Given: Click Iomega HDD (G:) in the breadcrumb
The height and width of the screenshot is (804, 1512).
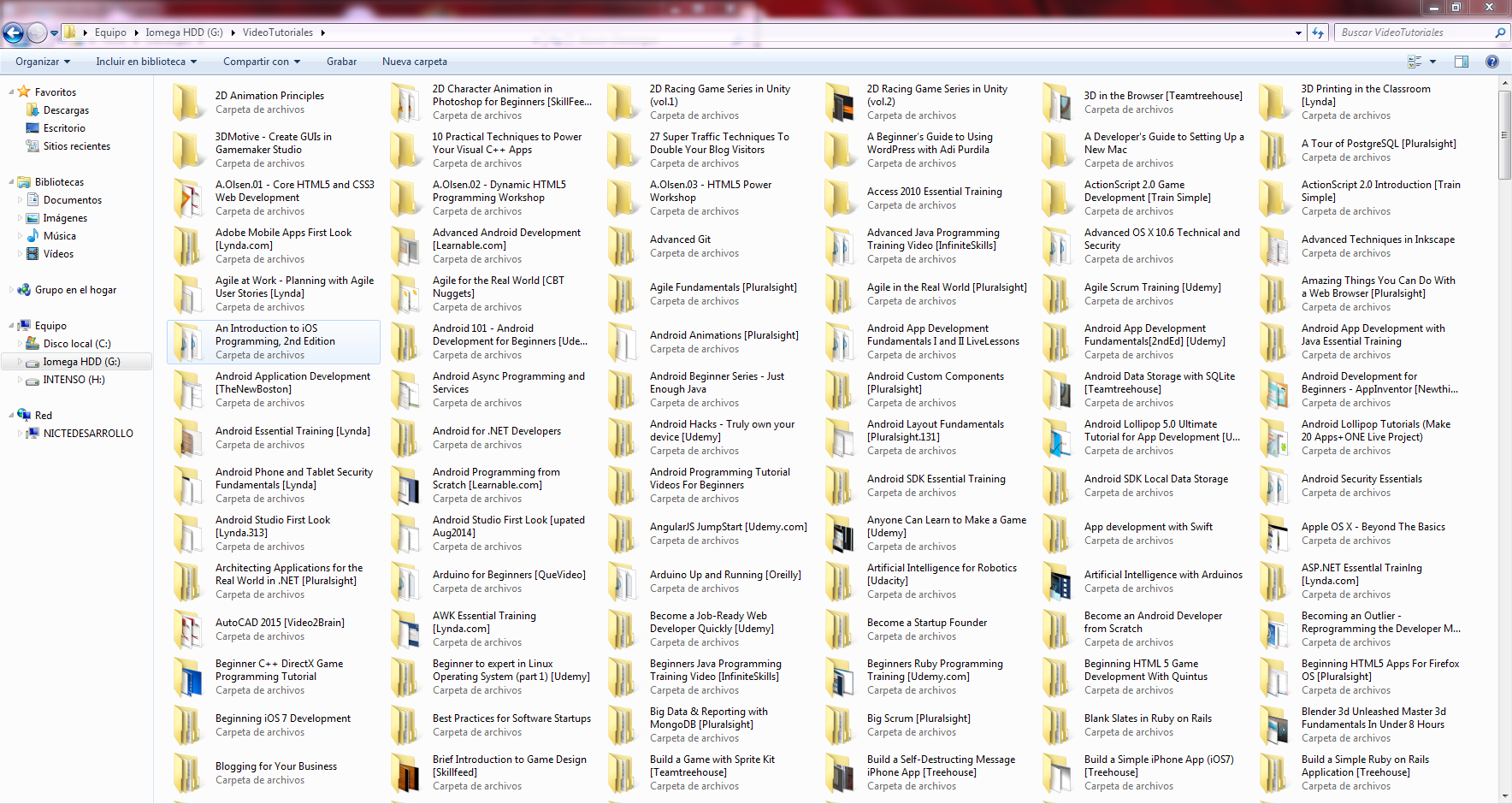Looking at the screenshot, I should coord(184,33).
